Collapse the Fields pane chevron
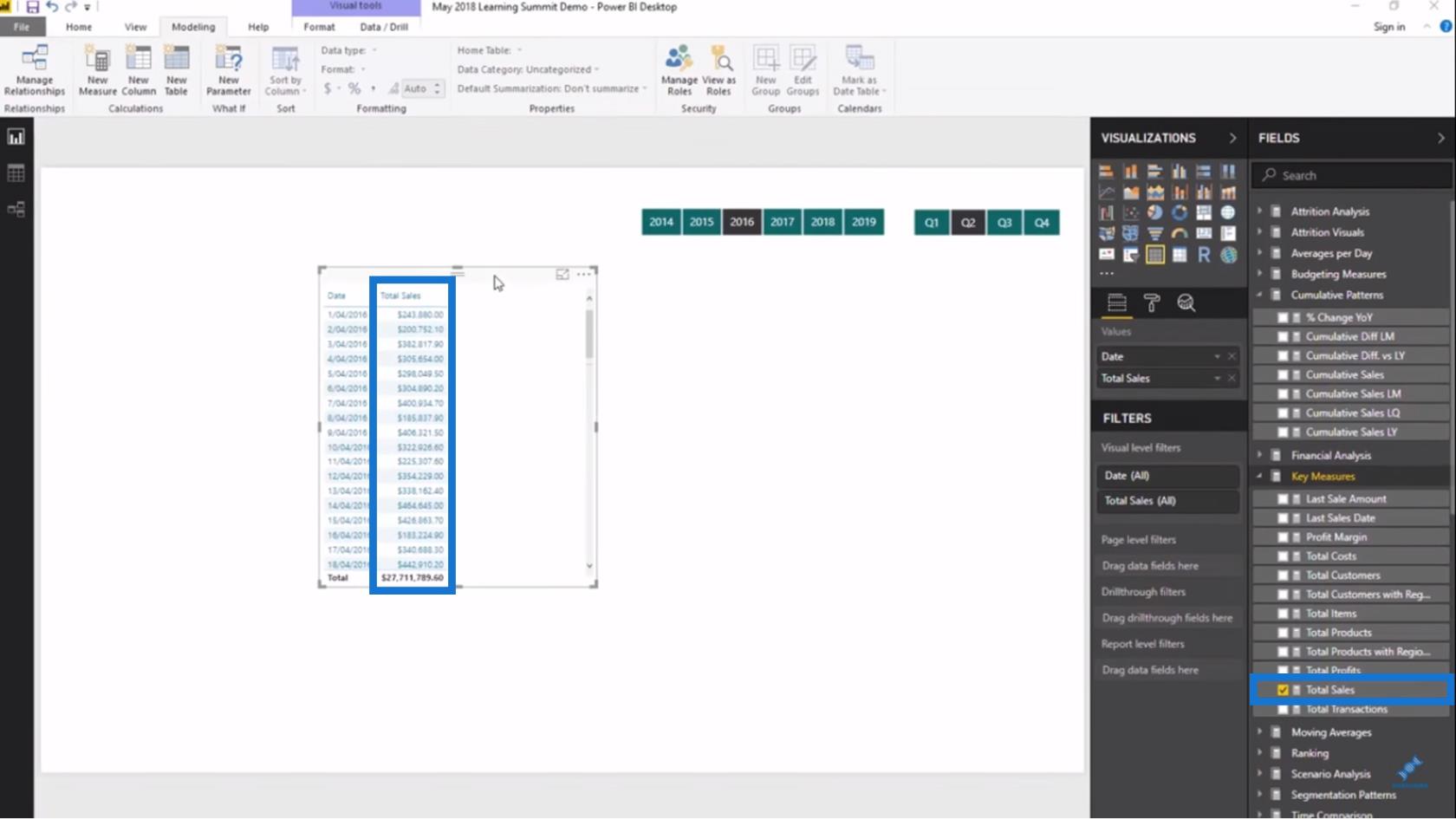The width and height of the screenshot is (1456, 819). pyautogui.click(x=1441, y=138)
